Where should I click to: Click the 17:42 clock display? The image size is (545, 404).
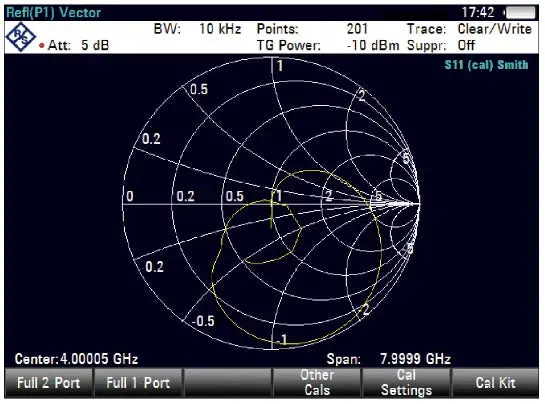tap(478, 13)
